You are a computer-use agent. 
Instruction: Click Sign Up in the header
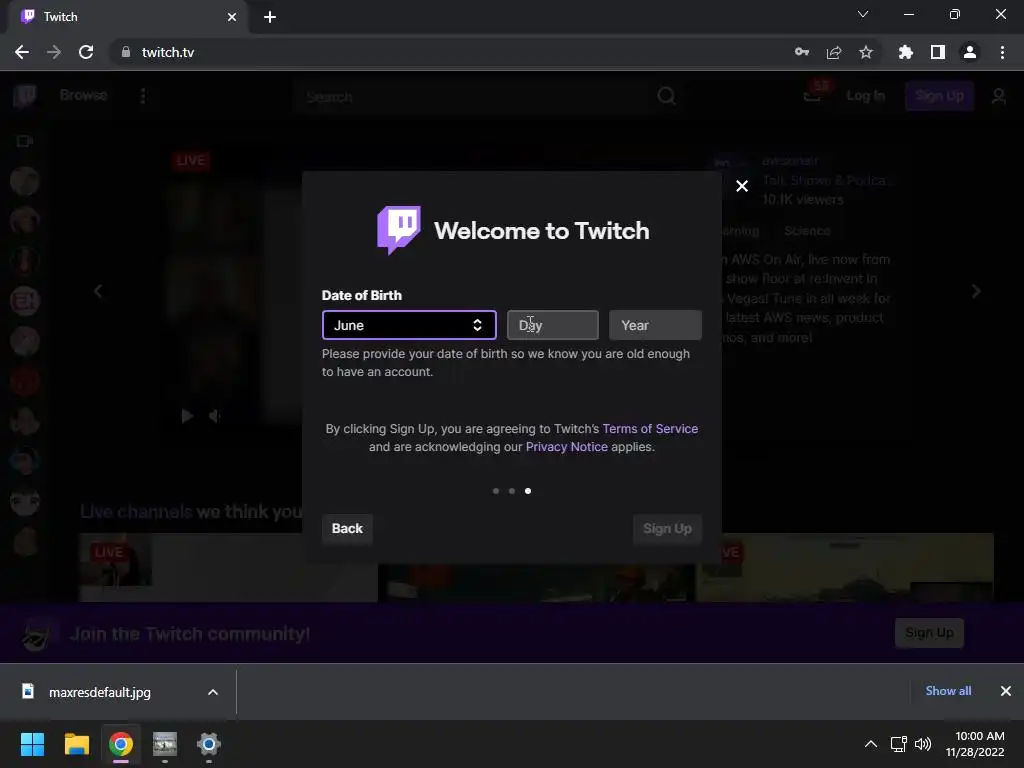(939, 96)
